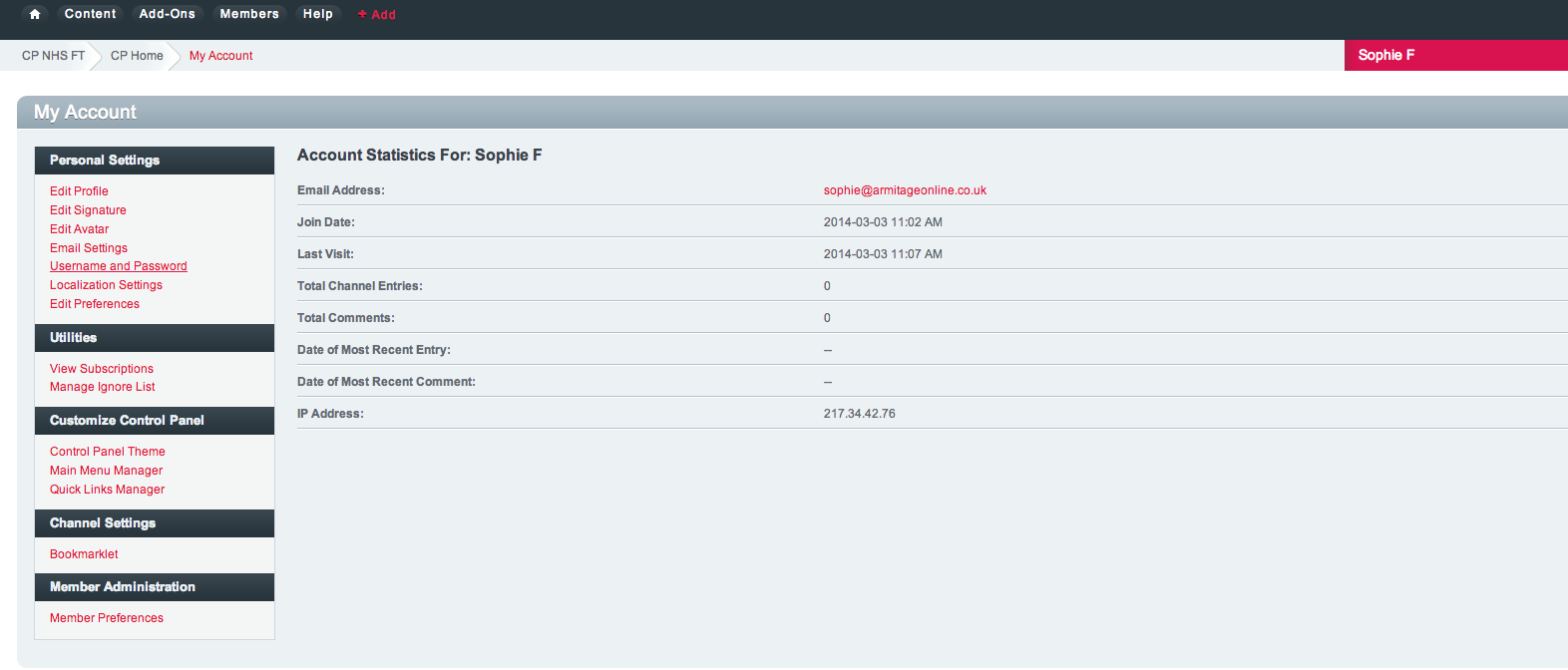This screenshot has width=1568, height=670.
Task: Click the Utilities section header
Action: click(155, 338)
